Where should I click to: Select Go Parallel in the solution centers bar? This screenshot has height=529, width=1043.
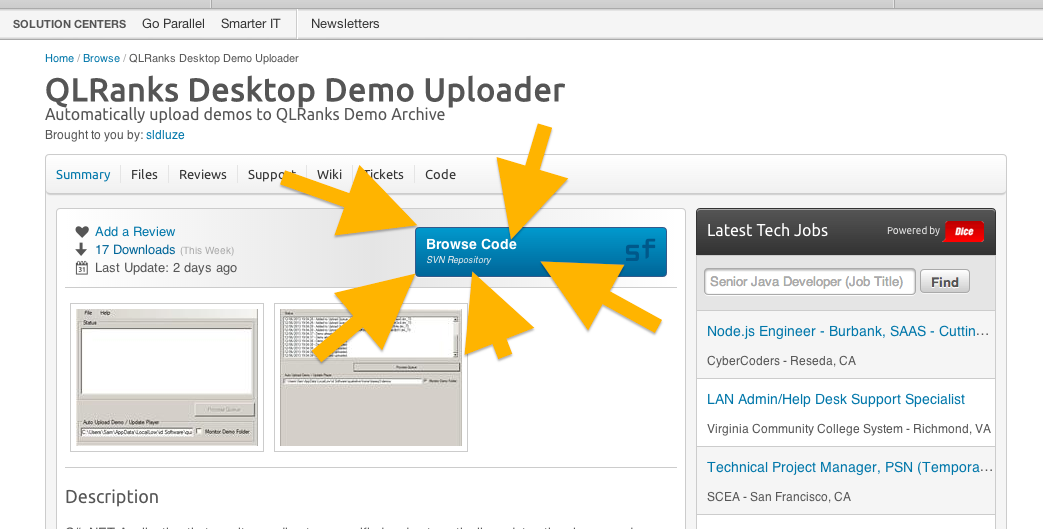click(x=173, y=23)
